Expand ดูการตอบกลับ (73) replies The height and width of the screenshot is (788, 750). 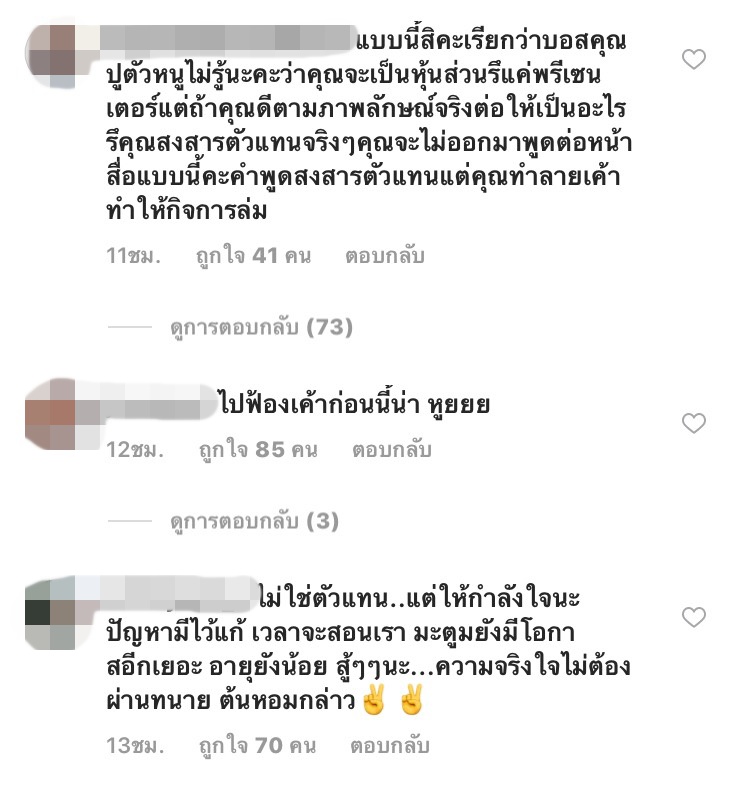(x=261, y=327)
